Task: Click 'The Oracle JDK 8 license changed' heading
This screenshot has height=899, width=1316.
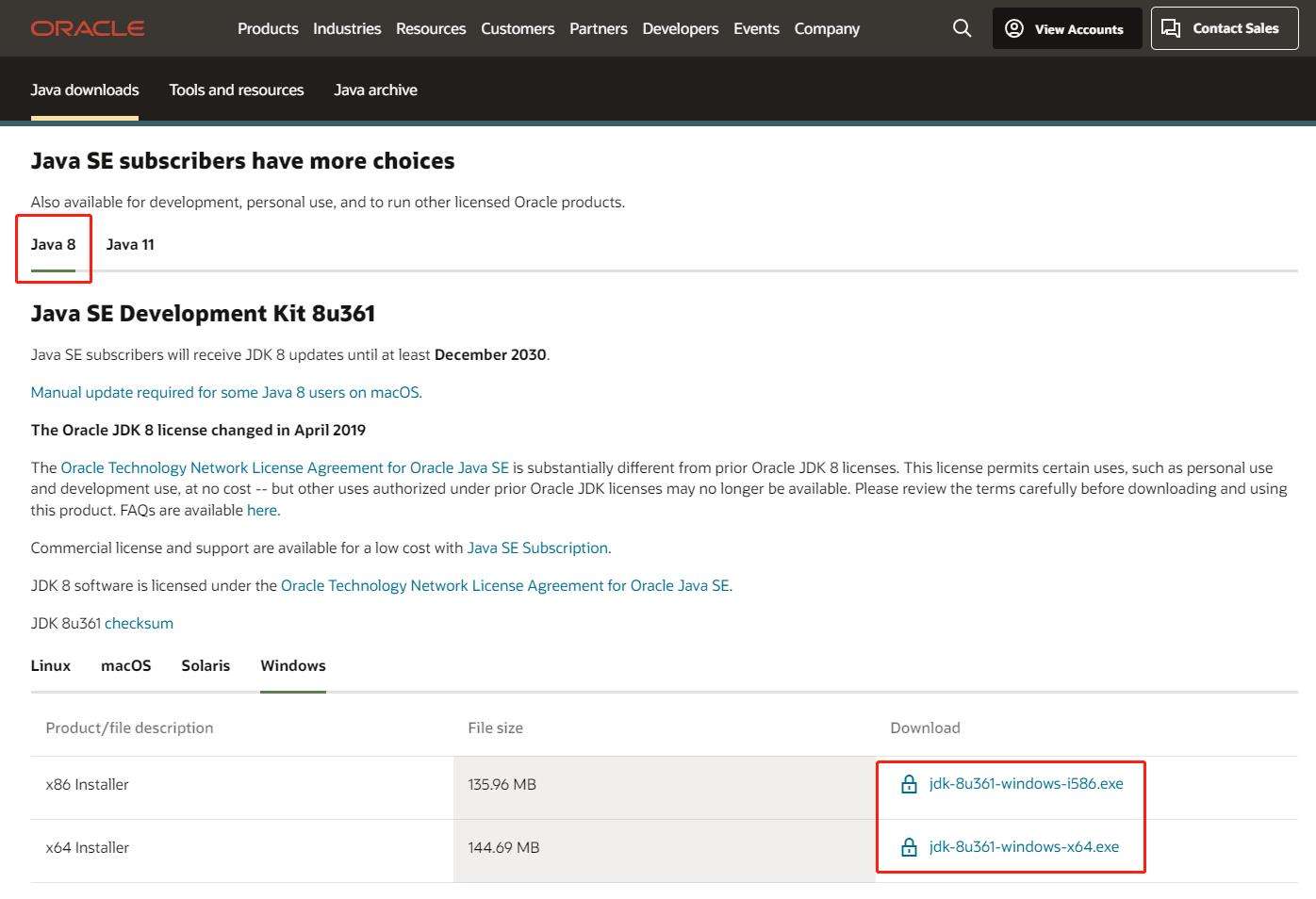Action: [198, 430]
